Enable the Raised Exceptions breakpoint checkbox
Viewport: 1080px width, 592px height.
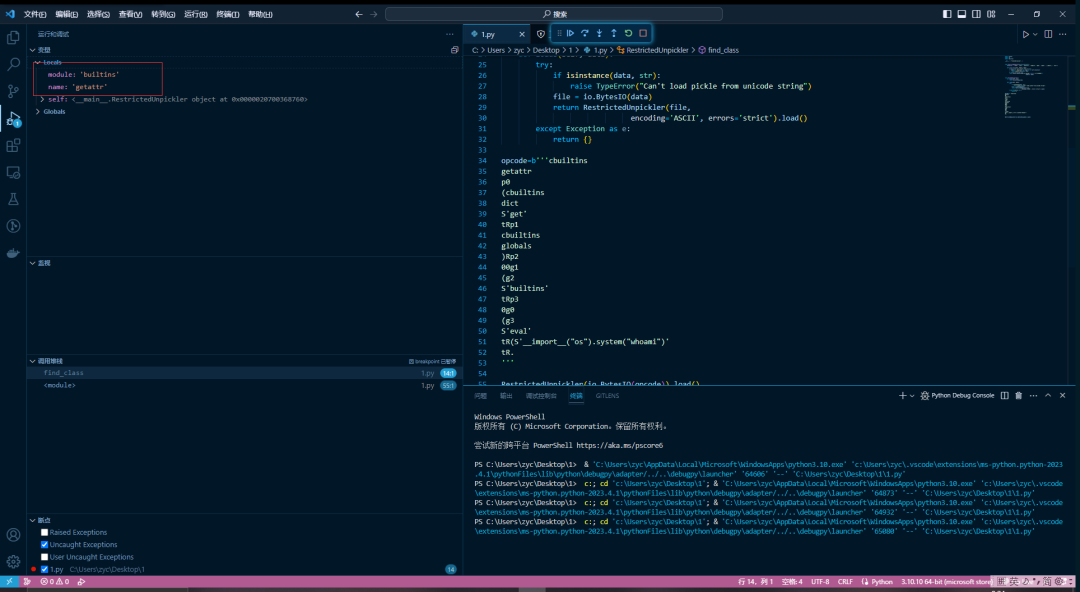pos(44,532)
